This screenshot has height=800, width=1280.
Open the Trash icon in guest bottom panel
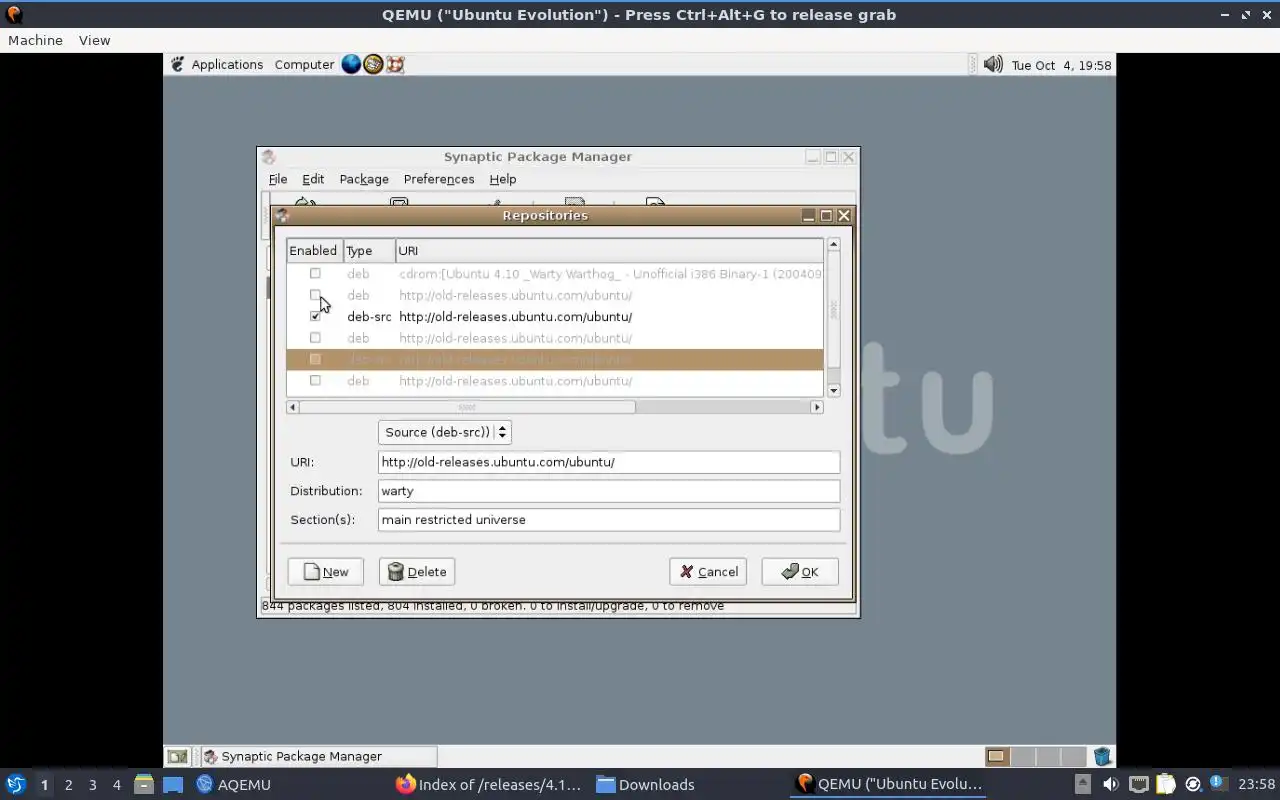click(x=1102, y=756)
